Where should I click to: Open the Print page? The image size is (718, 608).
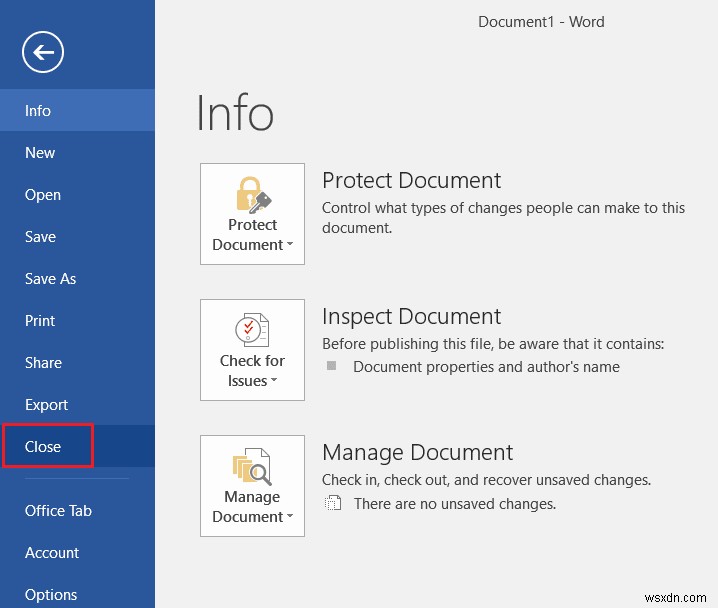click(77, 320)
